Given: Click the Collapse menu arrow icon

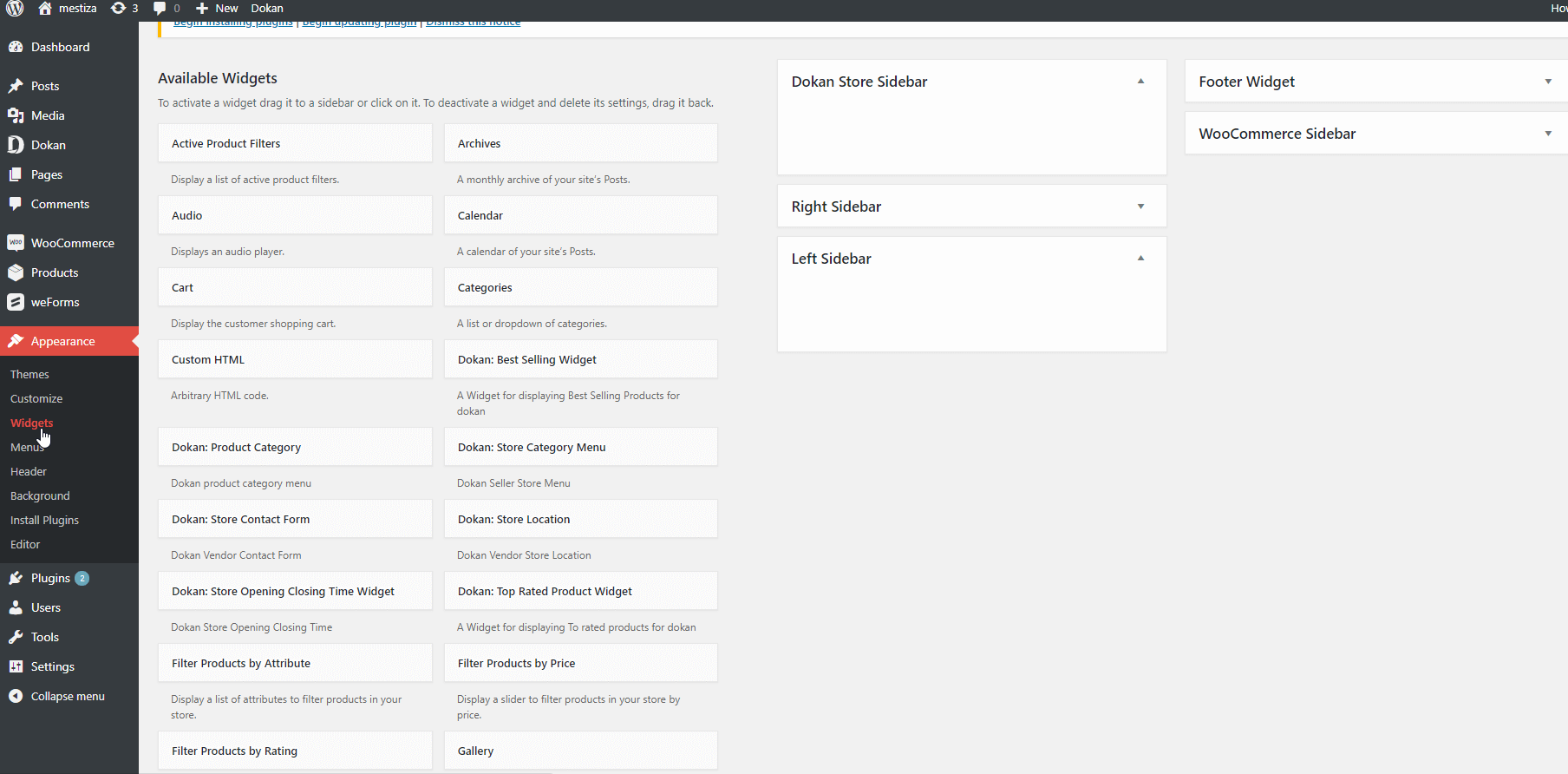Looking at the screenshot, I should pyautogui.click(x=16, y=696).
